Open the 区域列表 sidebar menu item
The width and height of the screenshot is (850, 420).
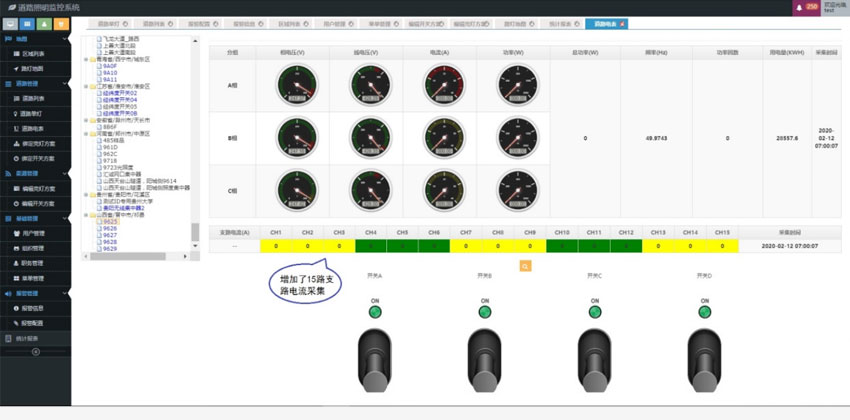32,54
